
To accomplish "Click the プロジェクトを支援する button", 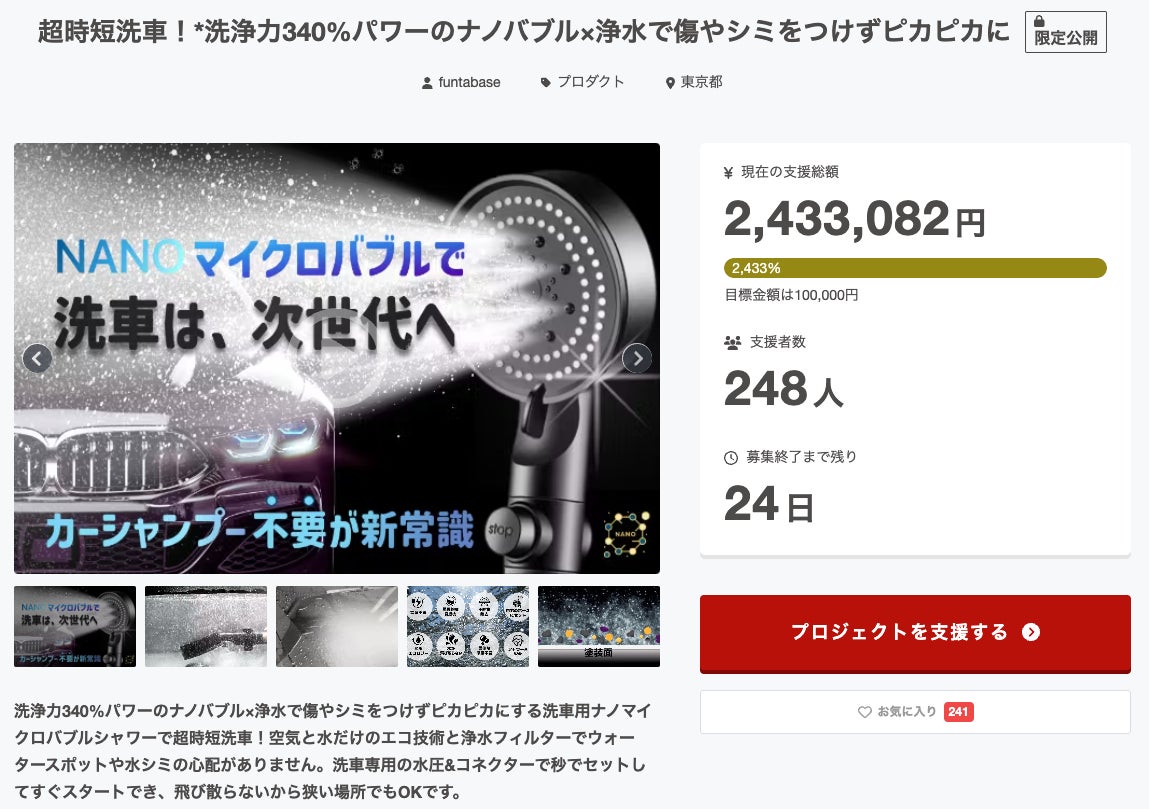I will coord(915,634).
